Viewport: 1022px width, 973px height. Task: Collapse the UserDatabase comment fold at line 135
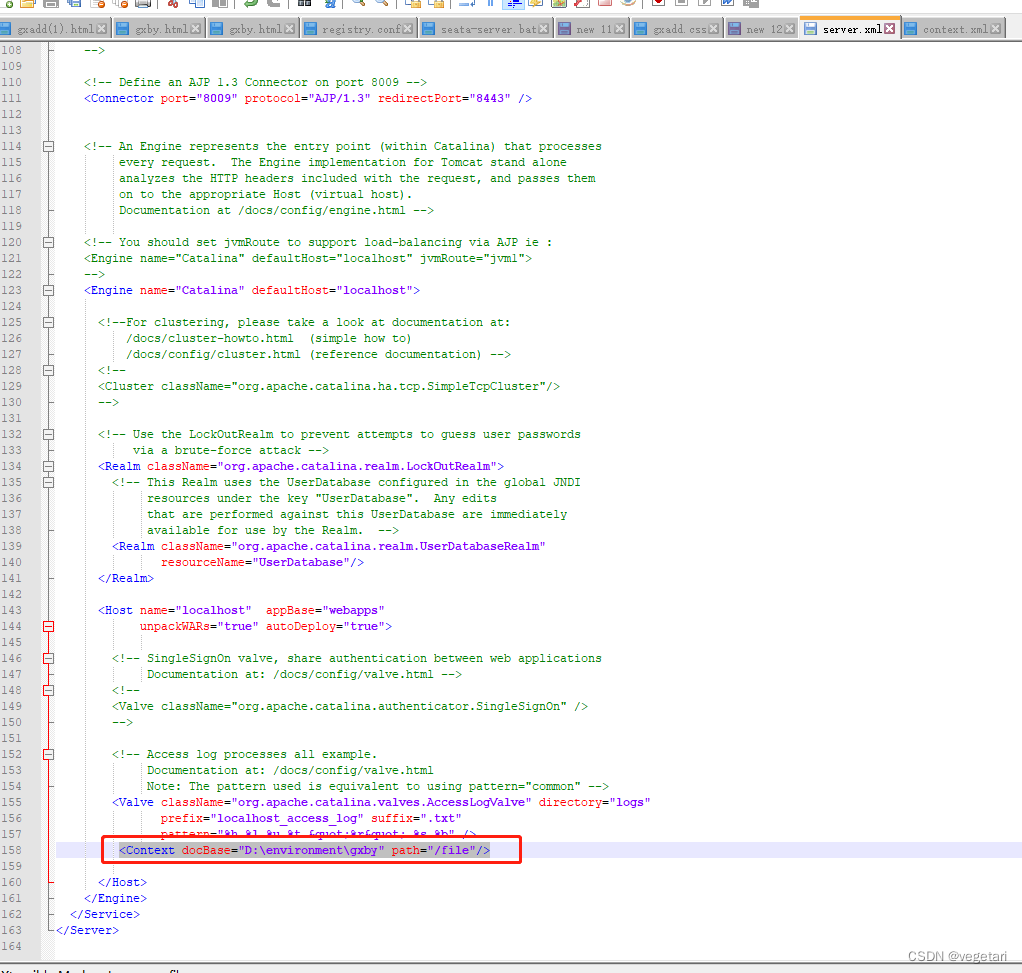click(x=48, y=482)
